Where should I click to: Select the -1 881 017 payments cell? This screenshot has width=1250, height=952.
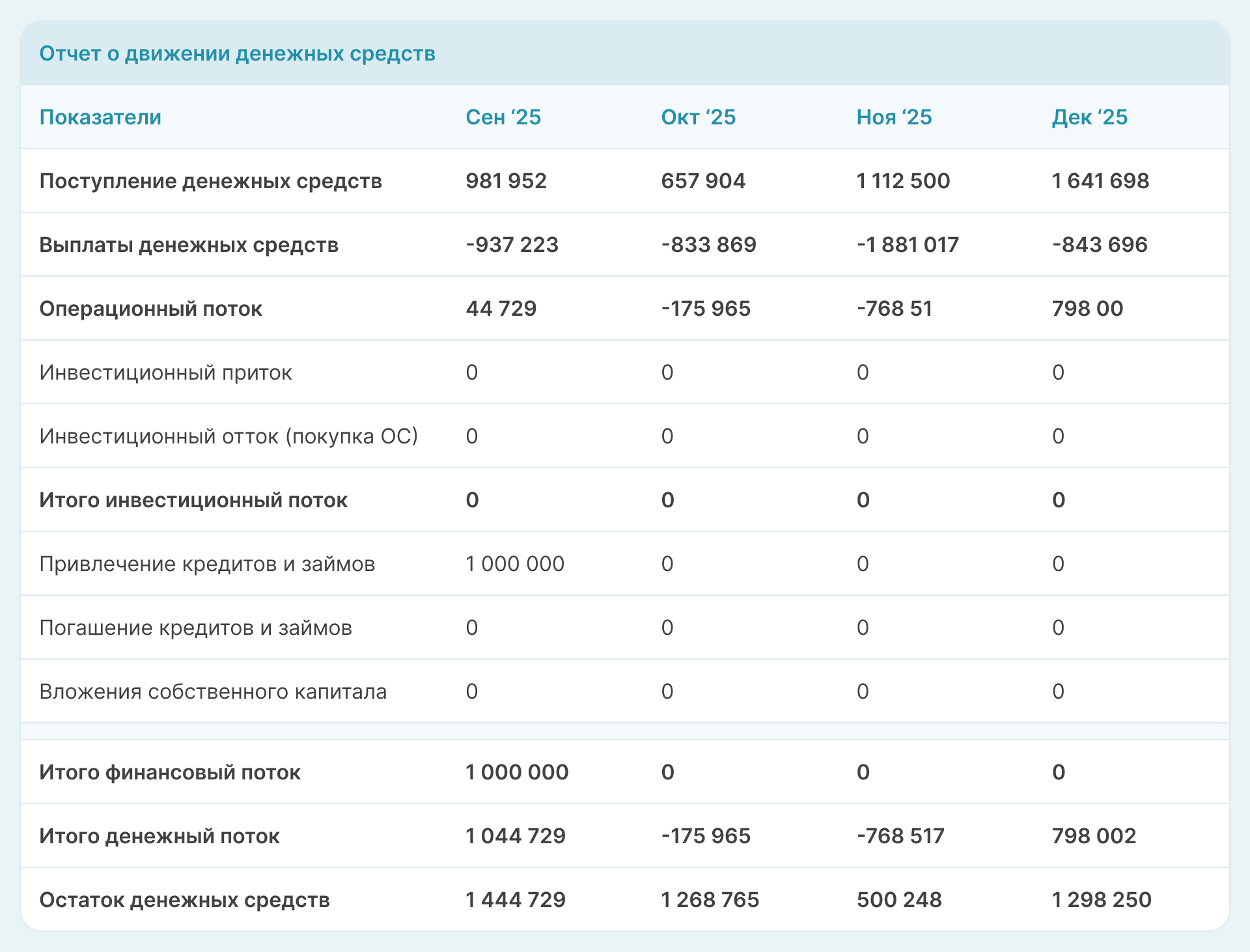point(908,245)
